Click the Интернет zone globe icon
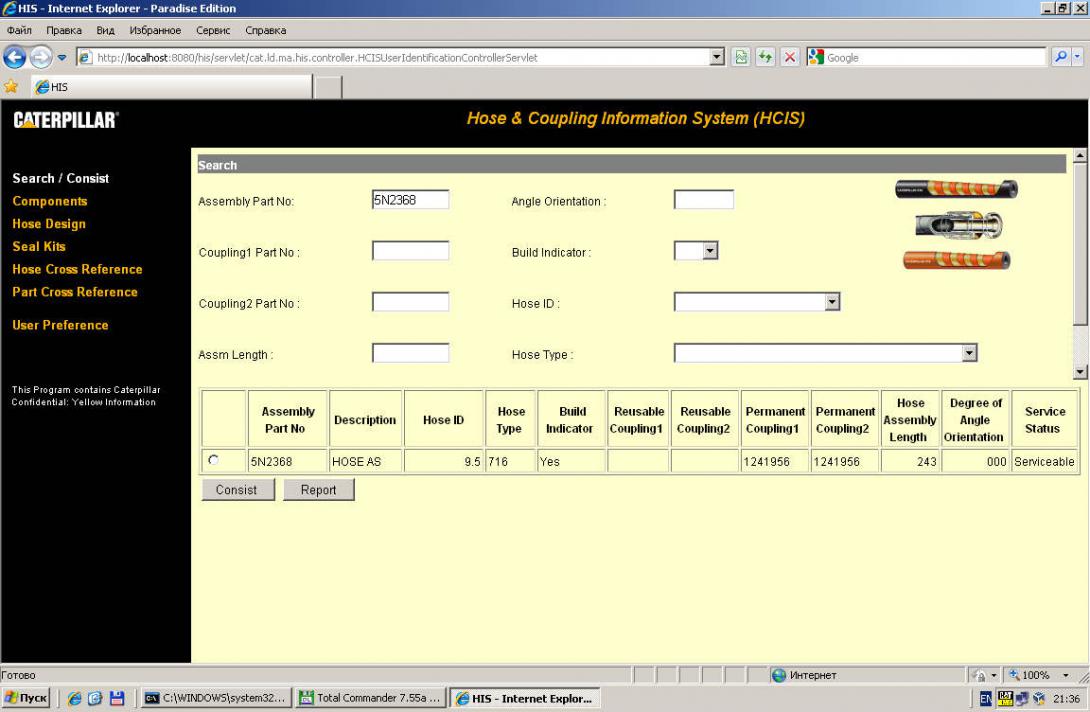 779,675
